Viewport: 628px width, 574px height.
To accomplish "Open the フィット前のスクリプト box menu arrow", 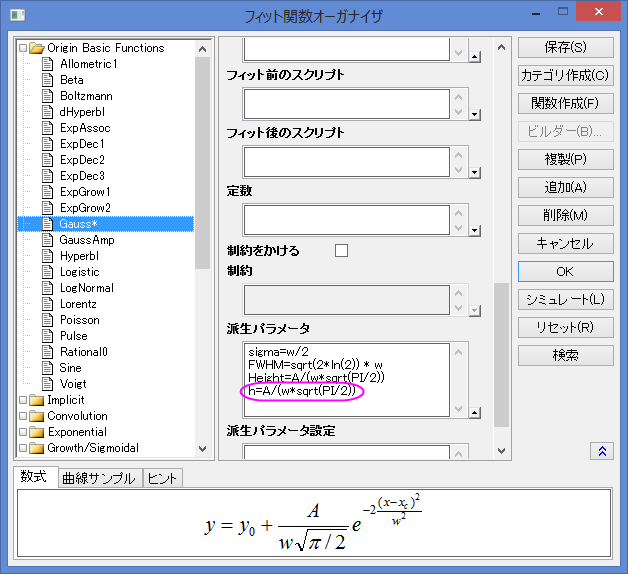I will 475,115.
